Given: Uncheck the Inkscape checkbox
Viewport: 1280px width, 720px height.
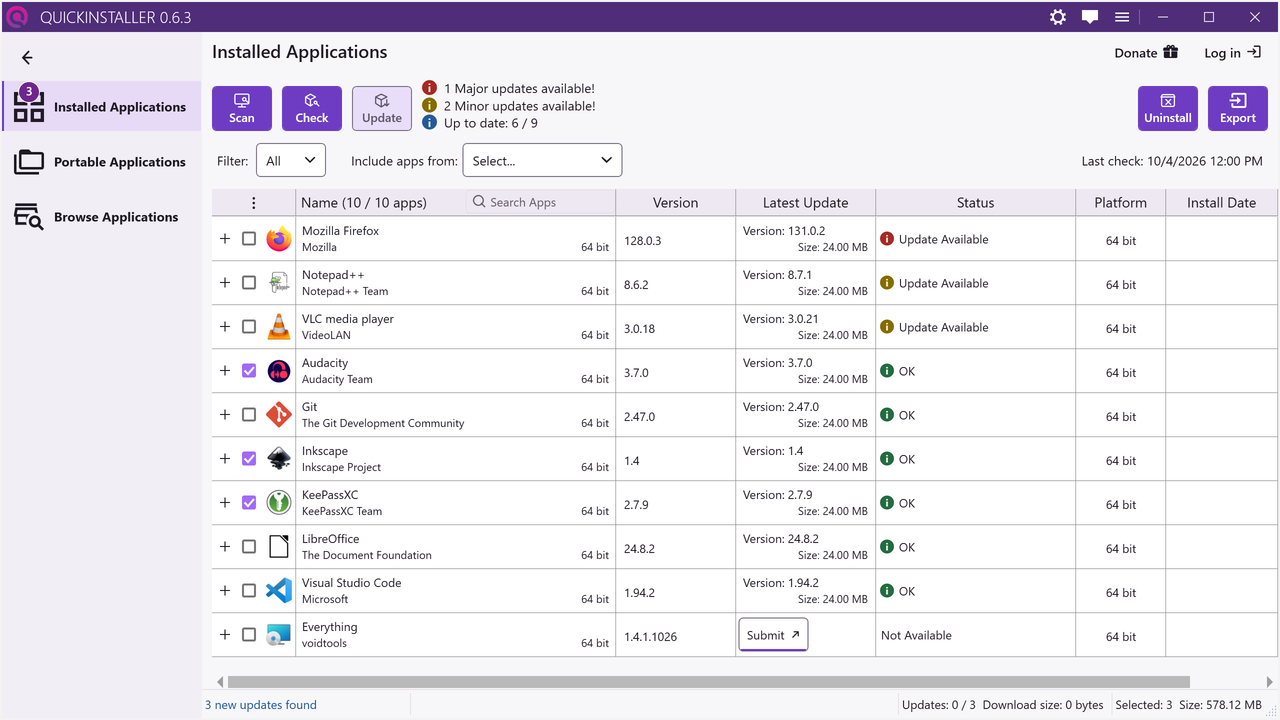Looking at the screenshot, I should click(249, 459).
